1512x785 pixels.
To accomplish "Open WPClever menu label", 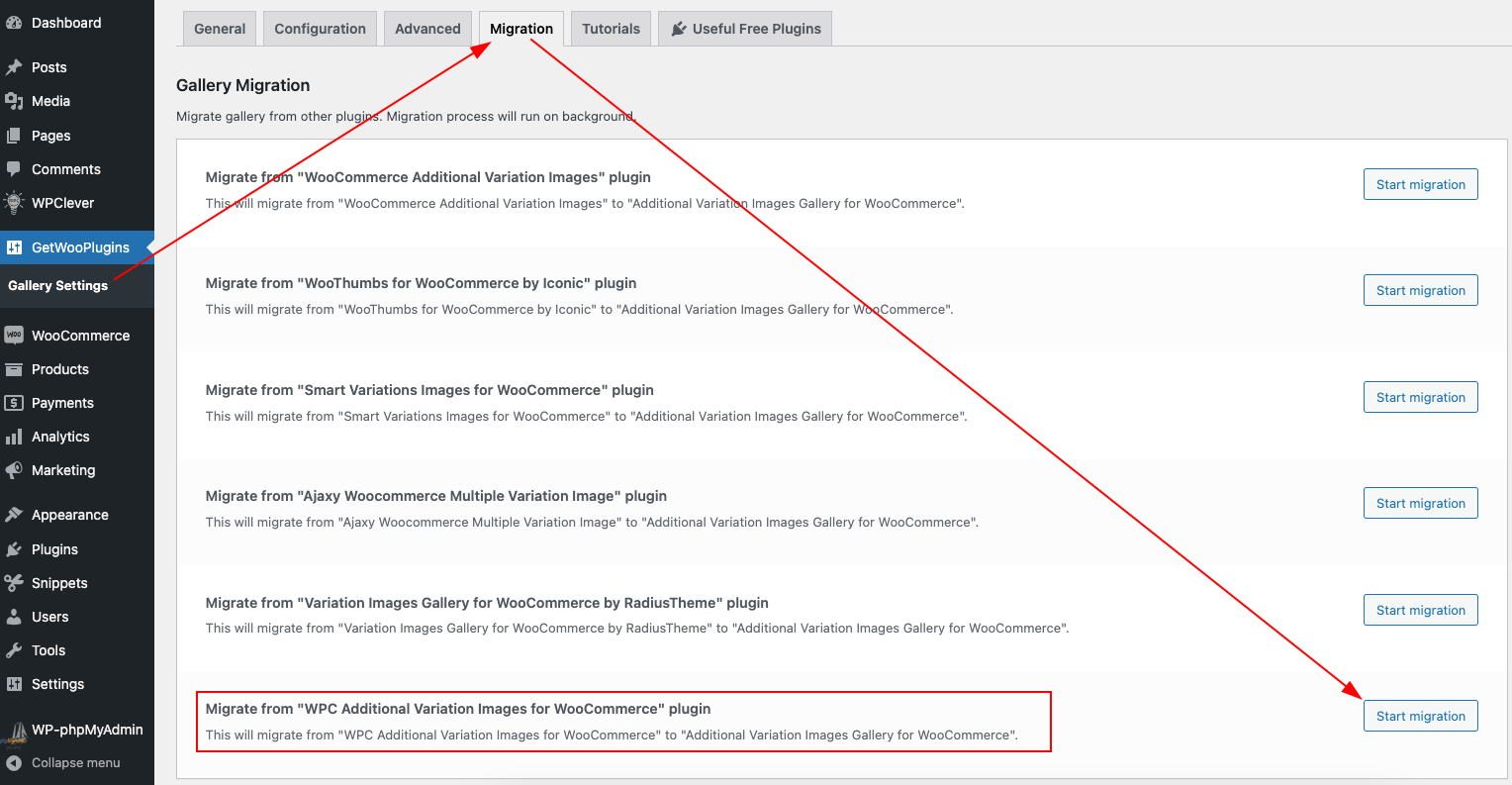I will tap(63, 203).
